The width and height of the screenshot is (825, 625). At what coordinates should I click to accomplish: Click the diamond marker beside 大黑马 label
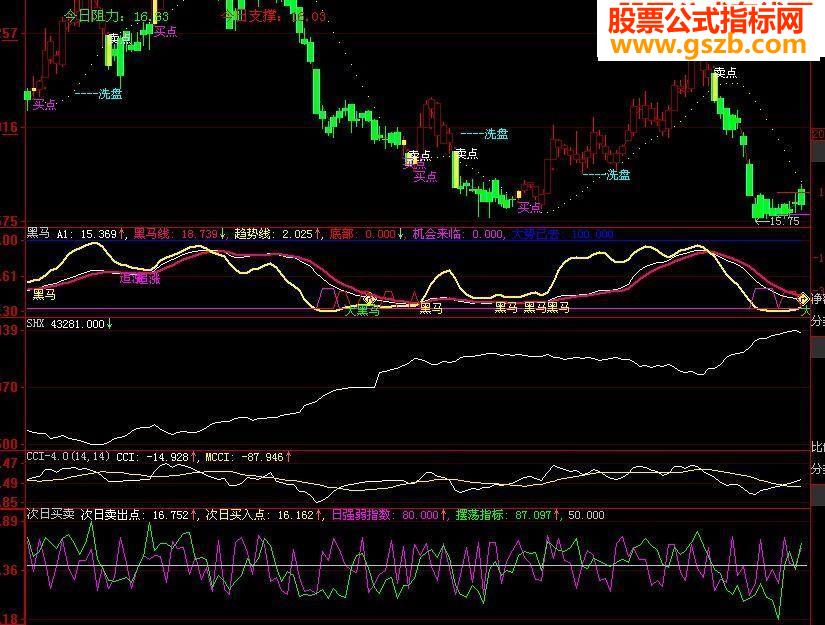(369, 300)
